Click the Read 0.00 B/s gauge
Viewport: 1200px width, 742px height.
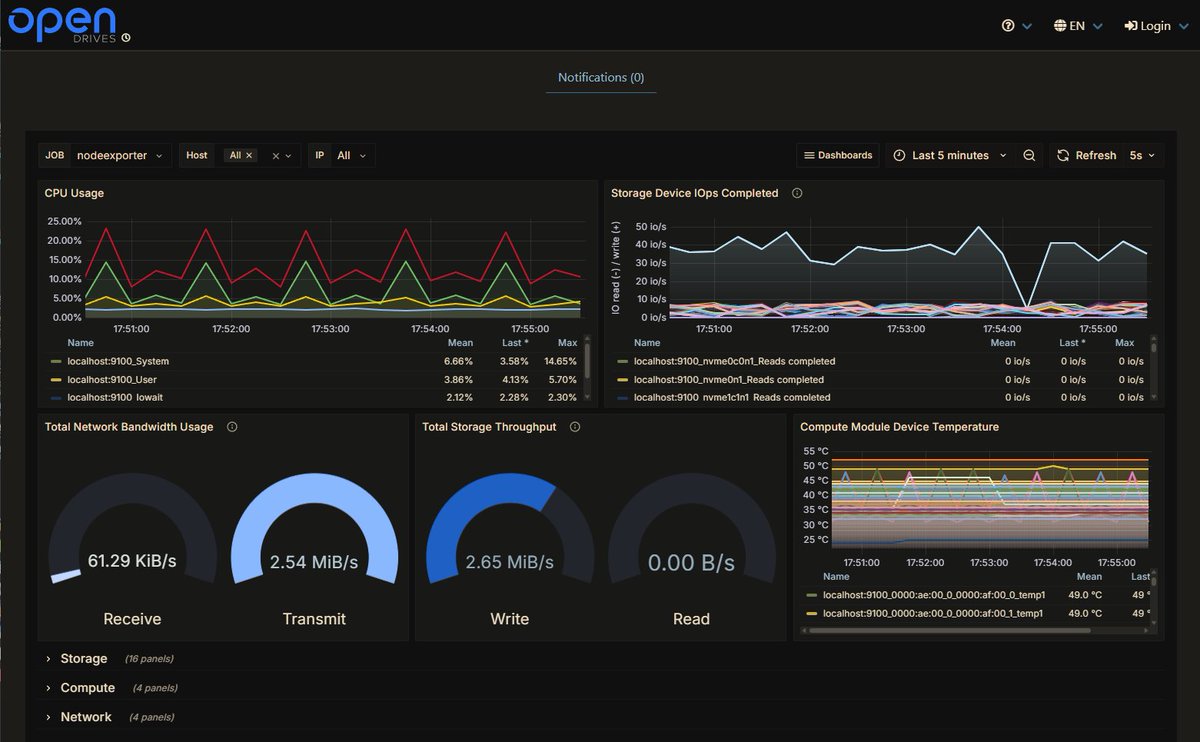tap(691, 530)
